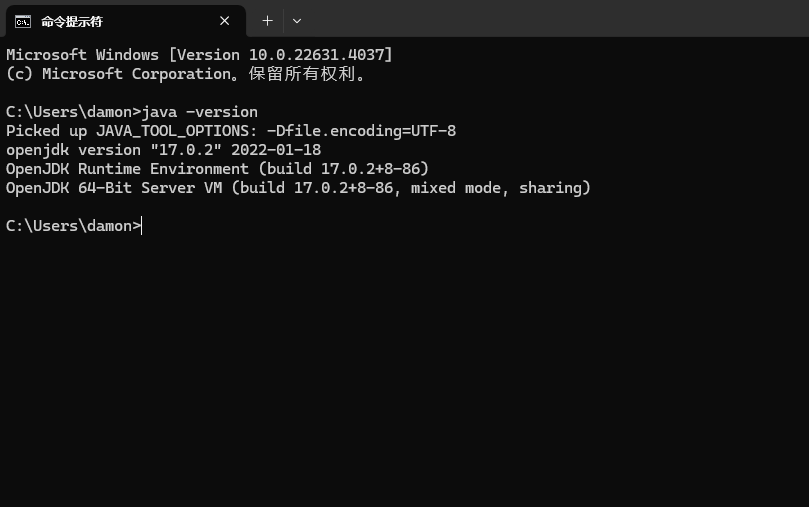
Task: Click the "(c) Microsoft Corporation" text
Action: pyautogui.click(x=118, y=74)
